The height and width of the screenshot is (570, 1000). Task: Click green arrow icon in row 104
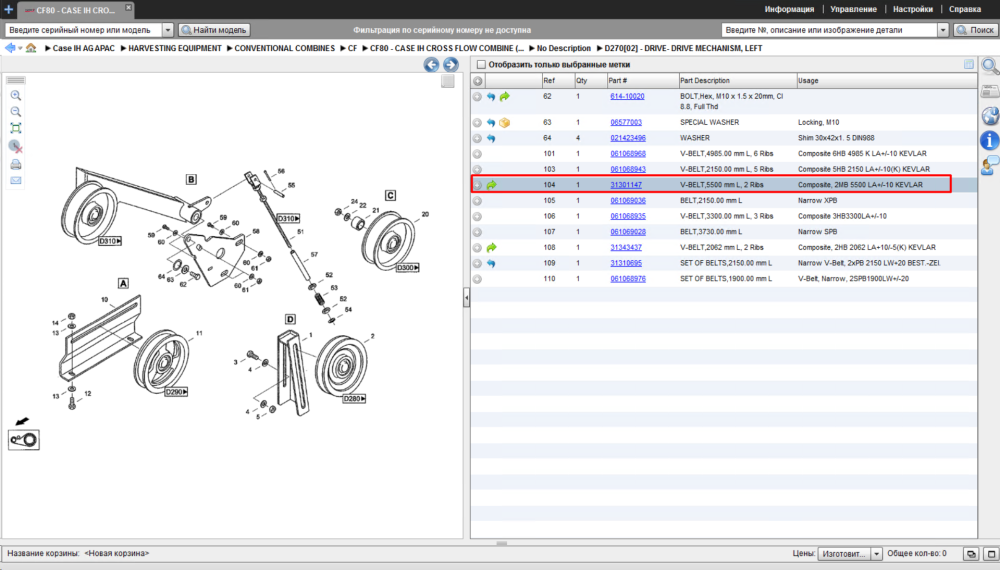pos(492,185)
